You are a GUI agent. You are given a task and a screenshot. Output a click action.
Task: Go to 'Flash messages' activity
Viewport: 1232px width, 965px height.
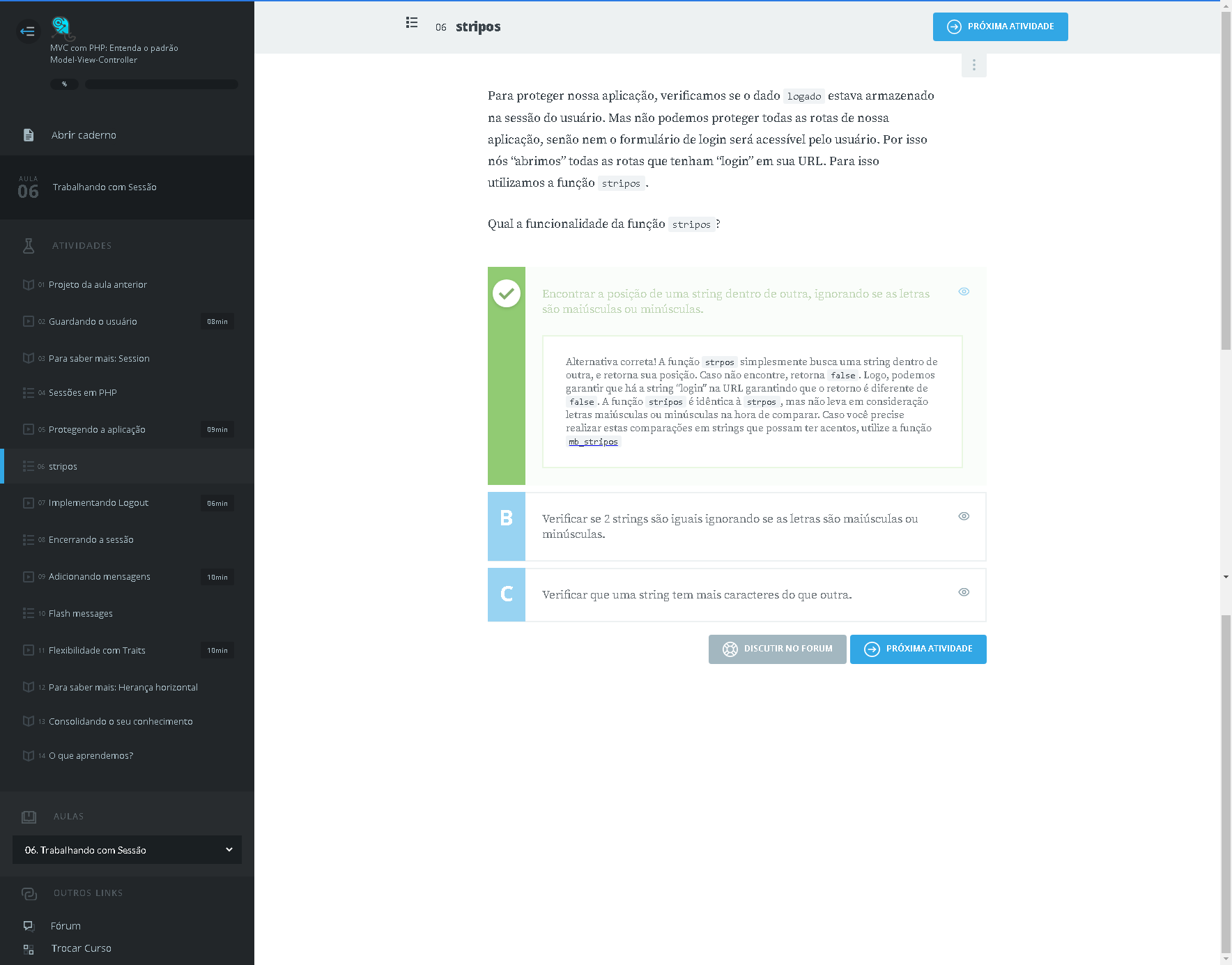(x=81, y=614)
